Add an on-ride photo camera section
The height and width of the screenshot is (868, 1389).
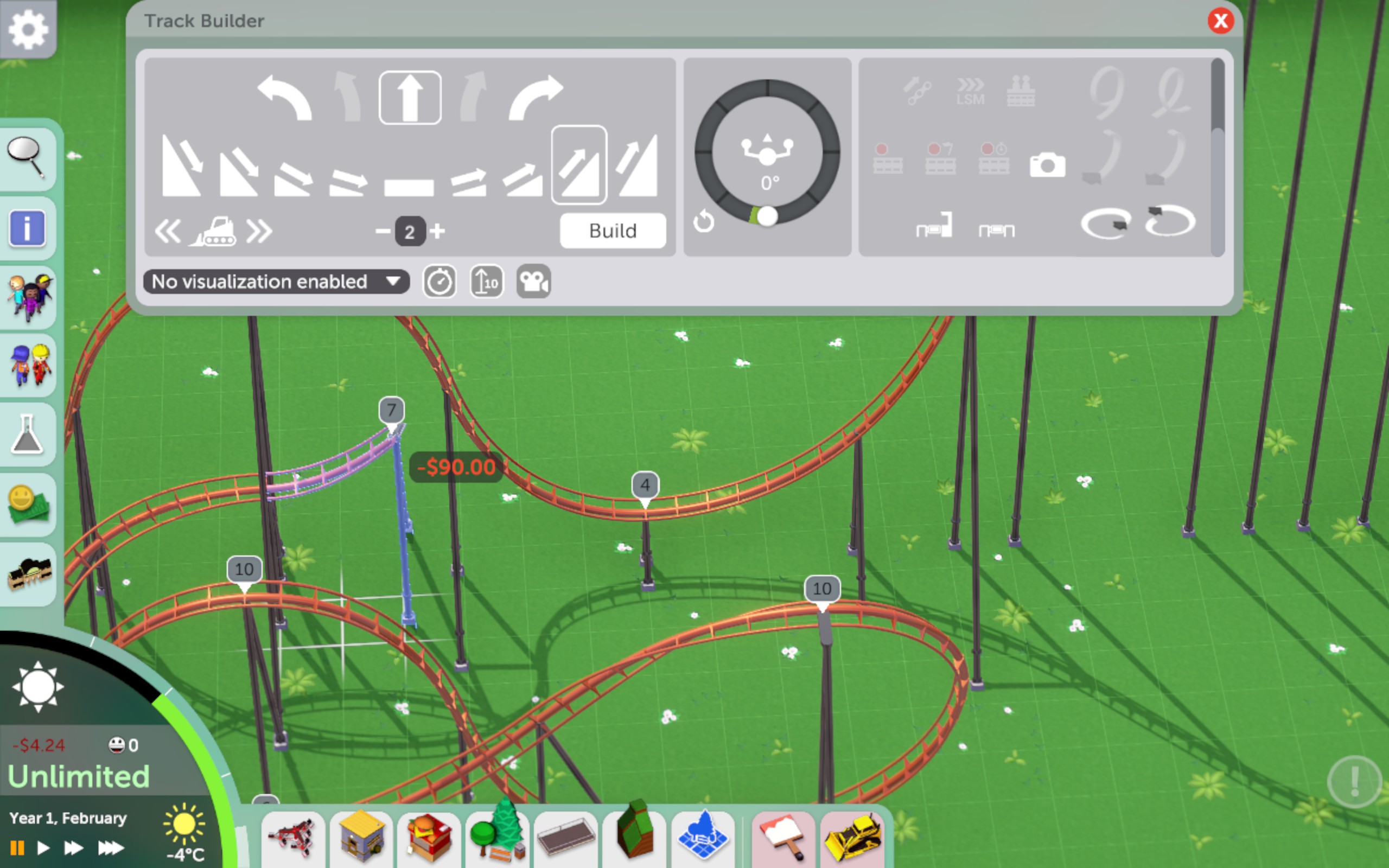click(1047, 165)
